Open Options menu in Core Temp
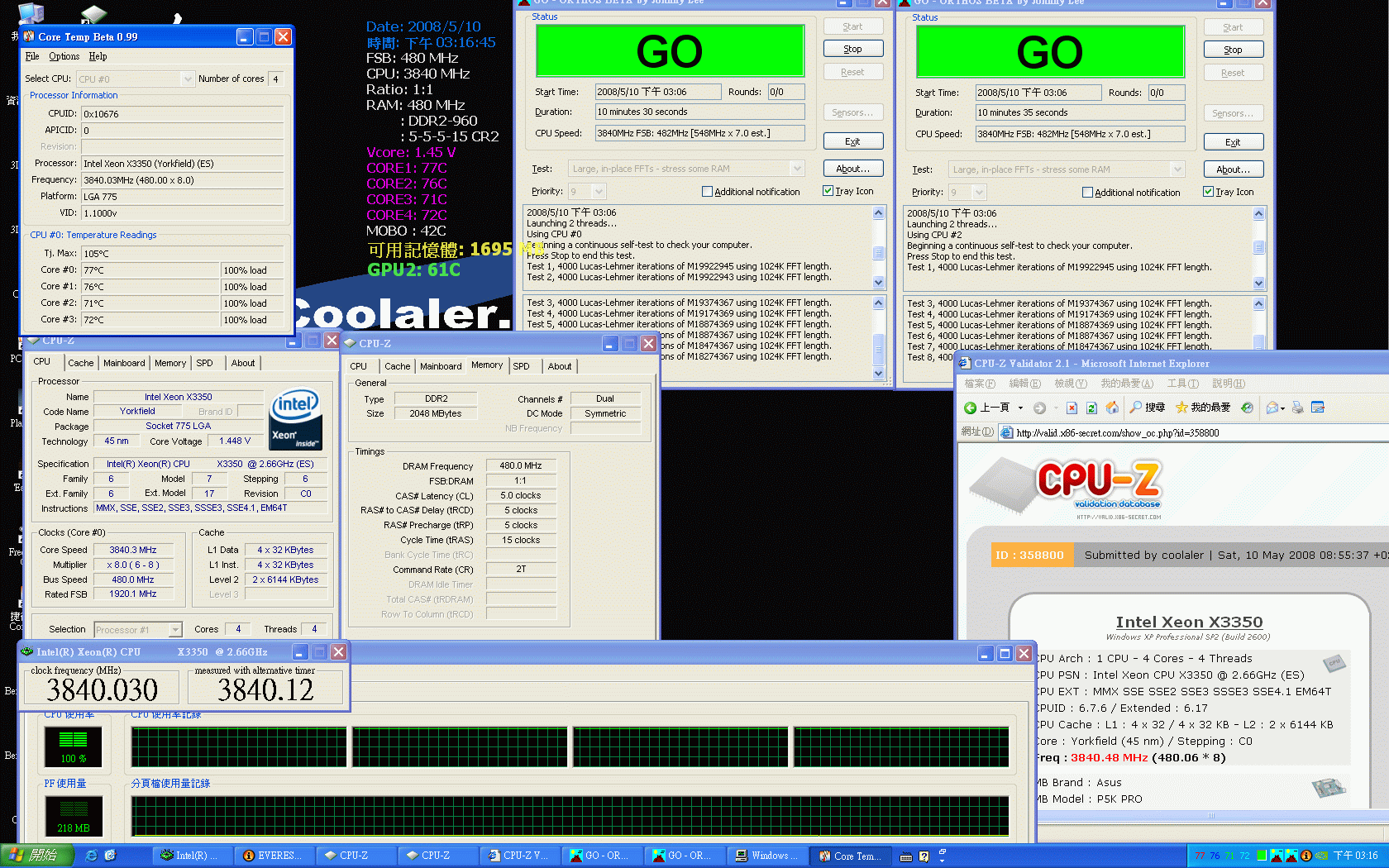Viewport: 1389px width, 868px height. (x=64, y=56)
